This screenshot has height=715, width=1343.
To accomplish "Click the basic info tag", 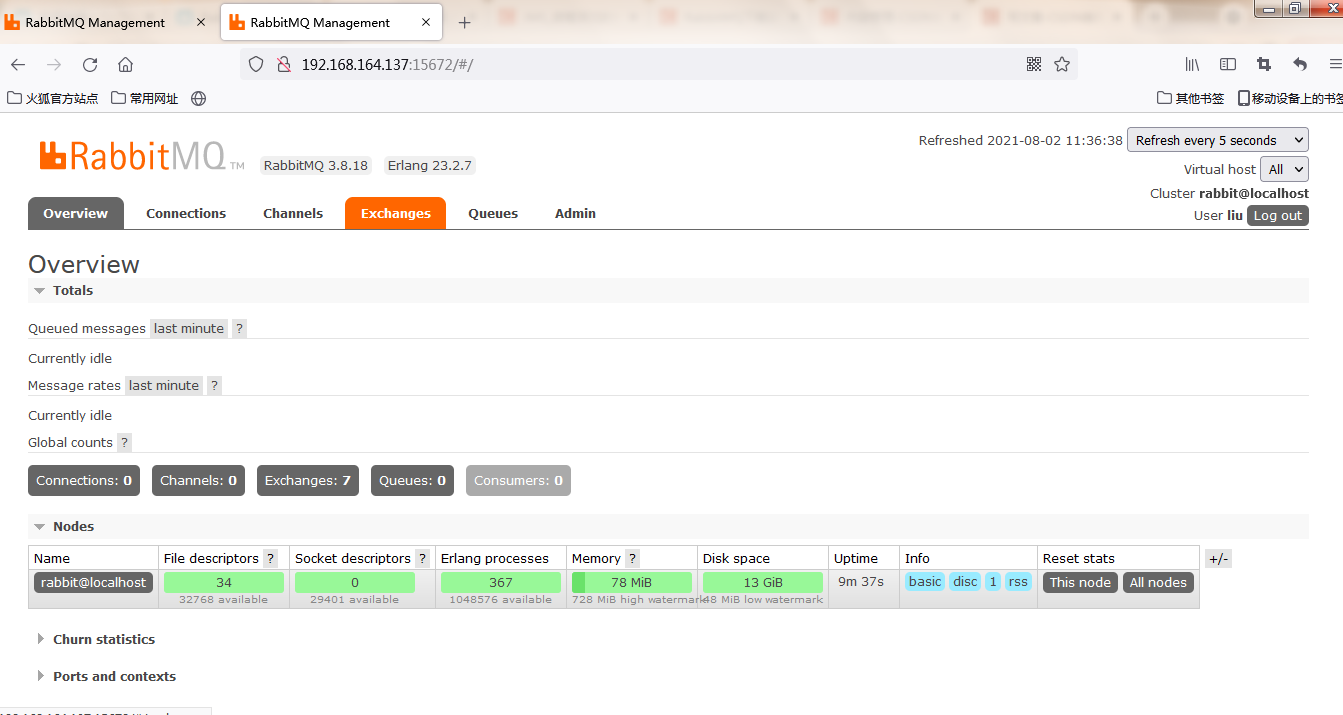I will (925, 582).
